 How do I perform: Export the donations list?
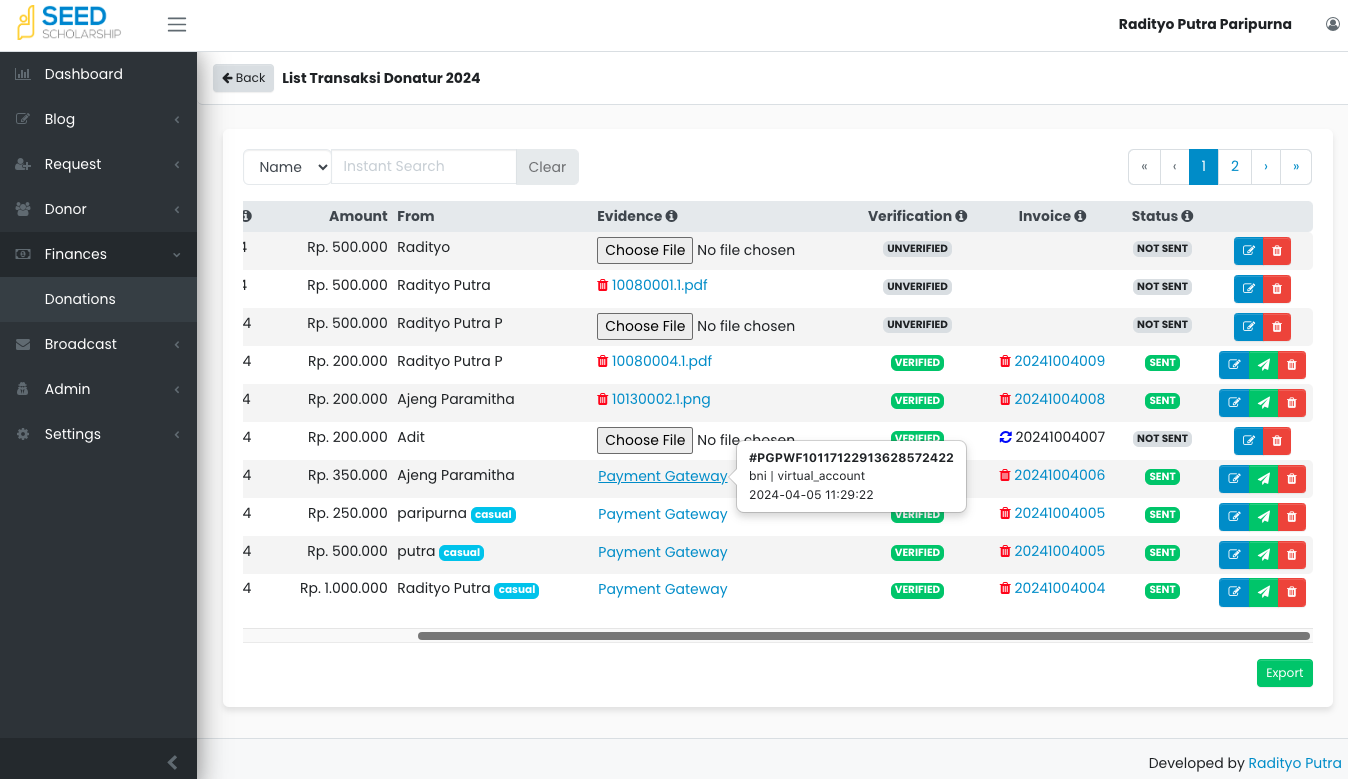[1284, 673]
